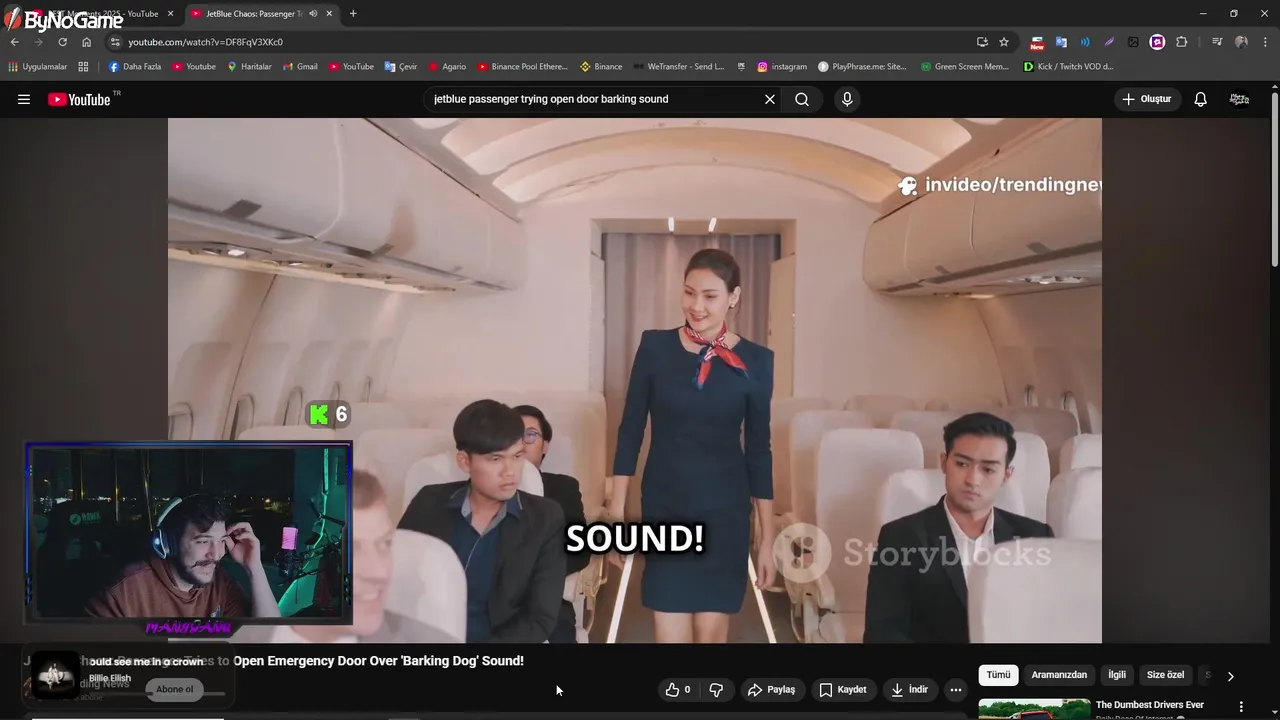Start voice search with microphone icon
1280x720 pixels.
(x=847, y=99)
